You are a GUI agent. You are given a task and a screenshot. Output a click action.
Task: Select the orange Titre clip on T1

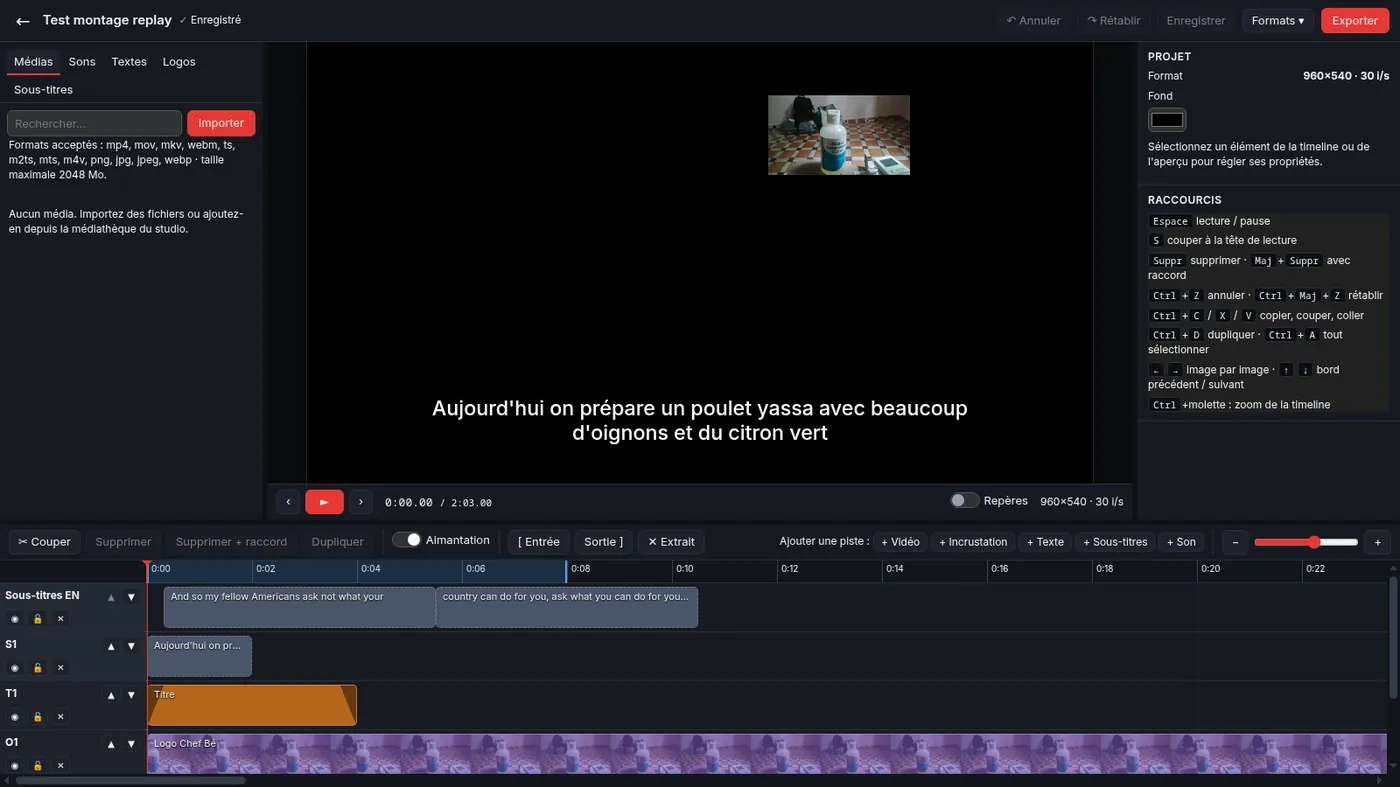252,705
